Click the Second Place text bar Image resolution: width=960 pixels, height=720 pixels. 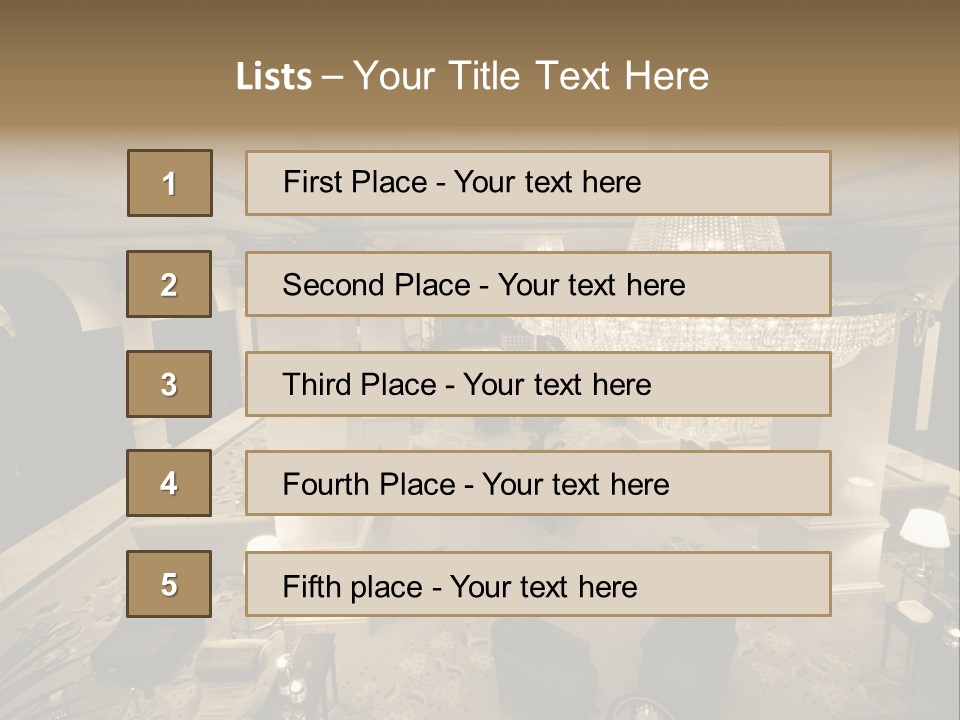pyautogui.click(x=538, y=284)
